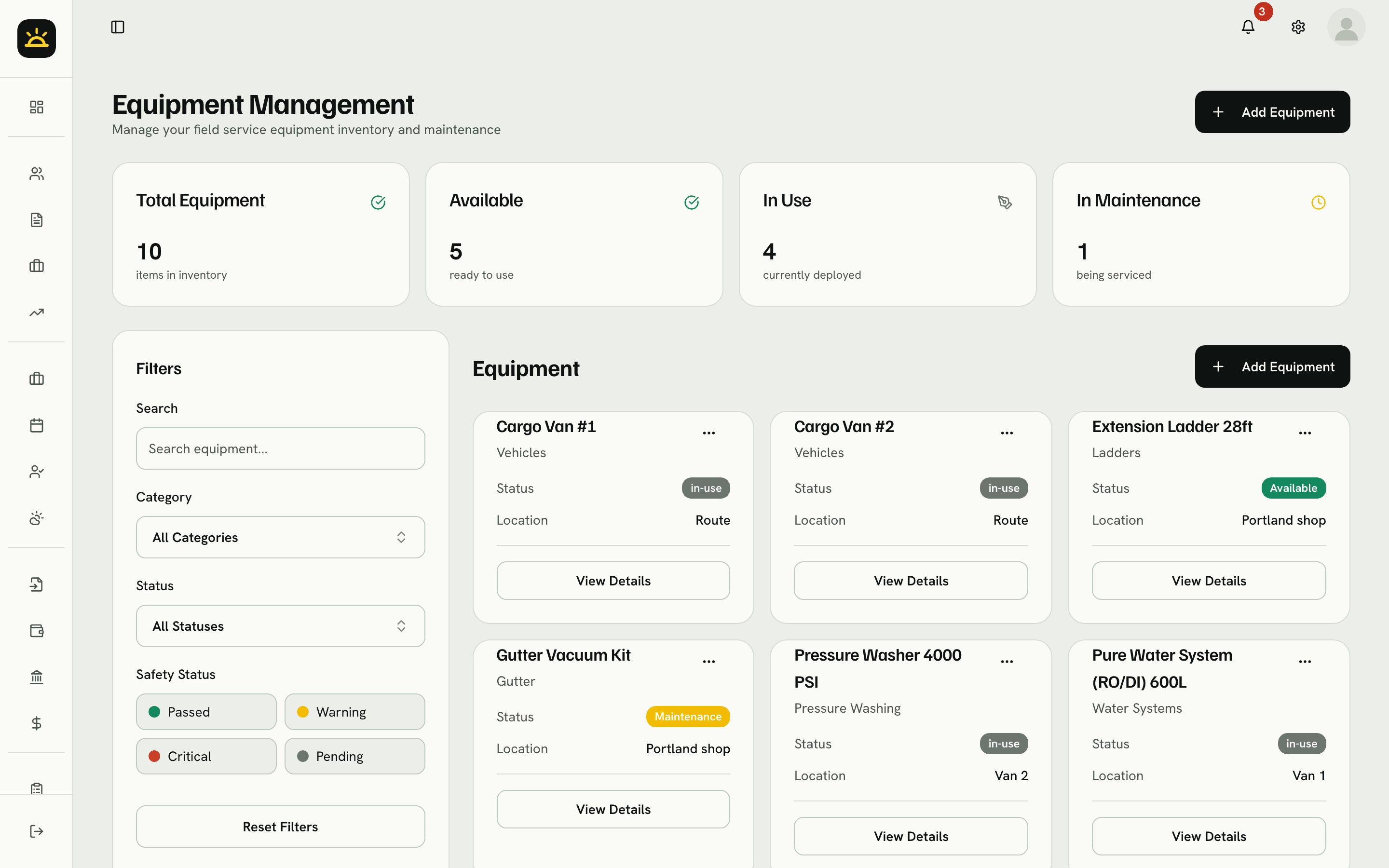Image resolution: width=1389 pixels, height=868 pixels.
Task: Click the In Use tag icon
Action: click(x=1005, y=202)
